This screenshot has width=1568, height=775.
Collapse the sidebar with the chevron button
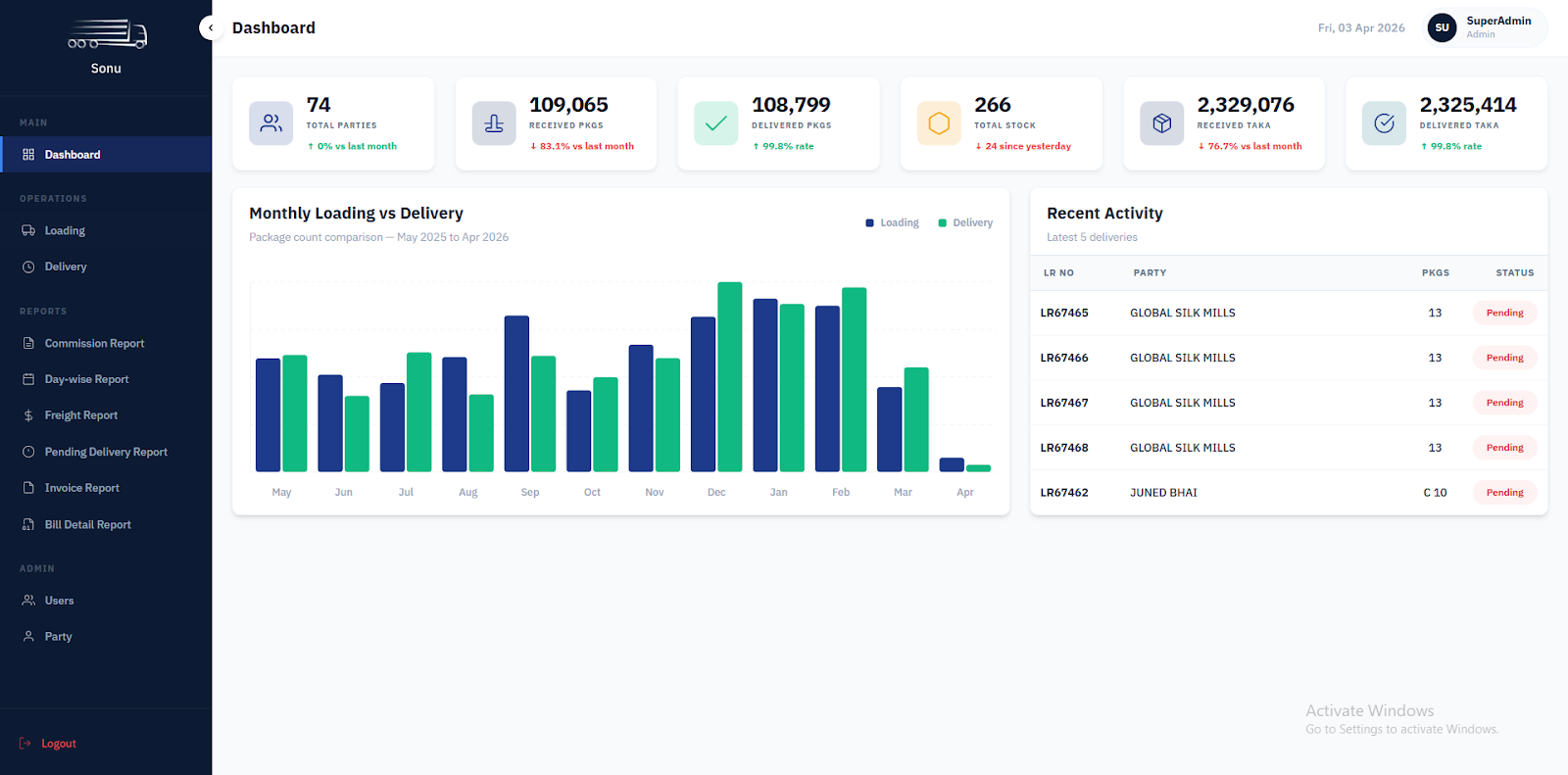210,27
